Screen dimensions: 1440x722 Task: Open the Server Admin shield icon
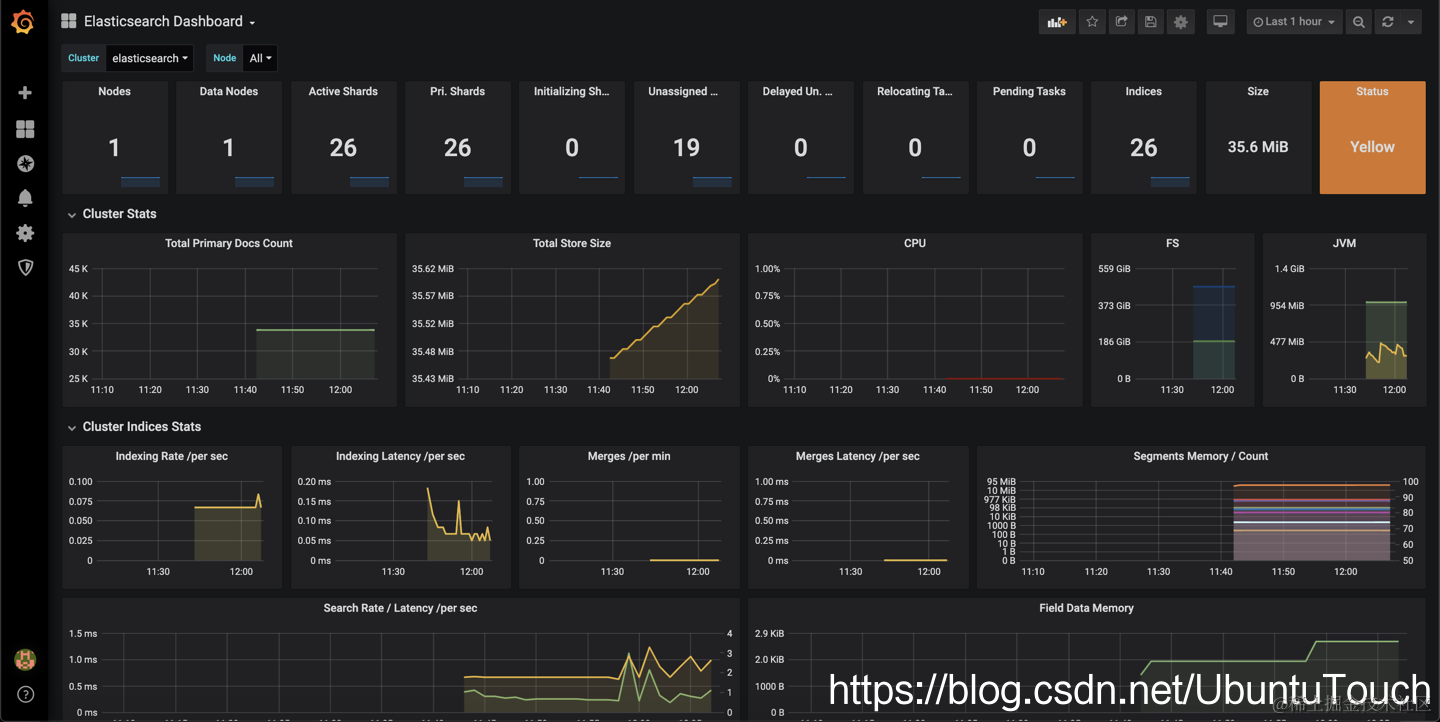(25, 267)
